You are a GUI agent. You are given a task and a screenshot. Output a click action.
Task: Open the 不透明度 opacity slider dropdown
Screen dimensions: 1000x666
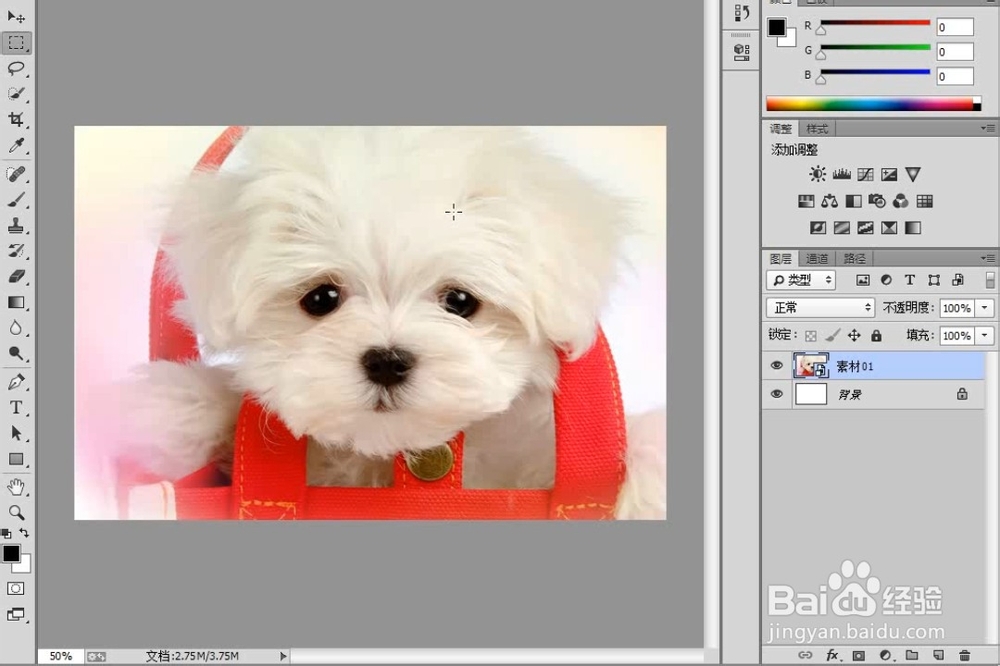click(985, 308)
